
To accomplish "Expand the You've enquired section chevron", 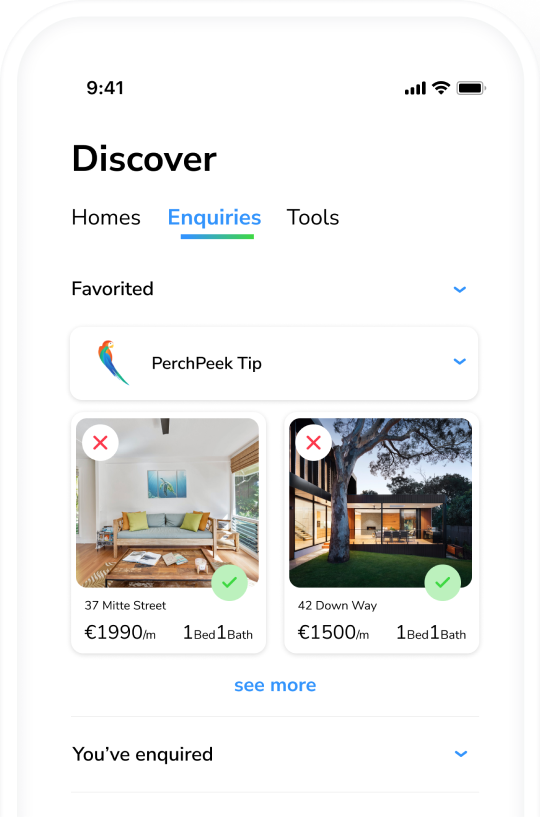I will click(461, 753).
